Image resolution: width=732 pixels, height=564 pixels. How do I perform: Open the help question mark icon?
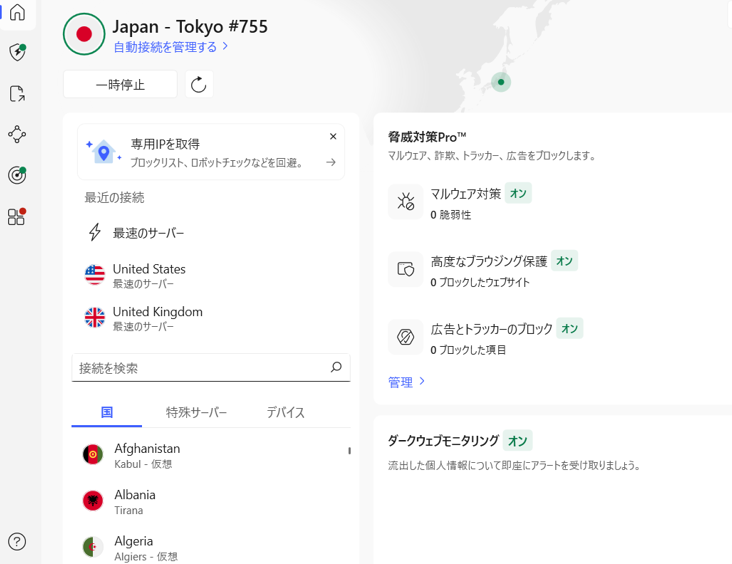click(x=17, y=542)
